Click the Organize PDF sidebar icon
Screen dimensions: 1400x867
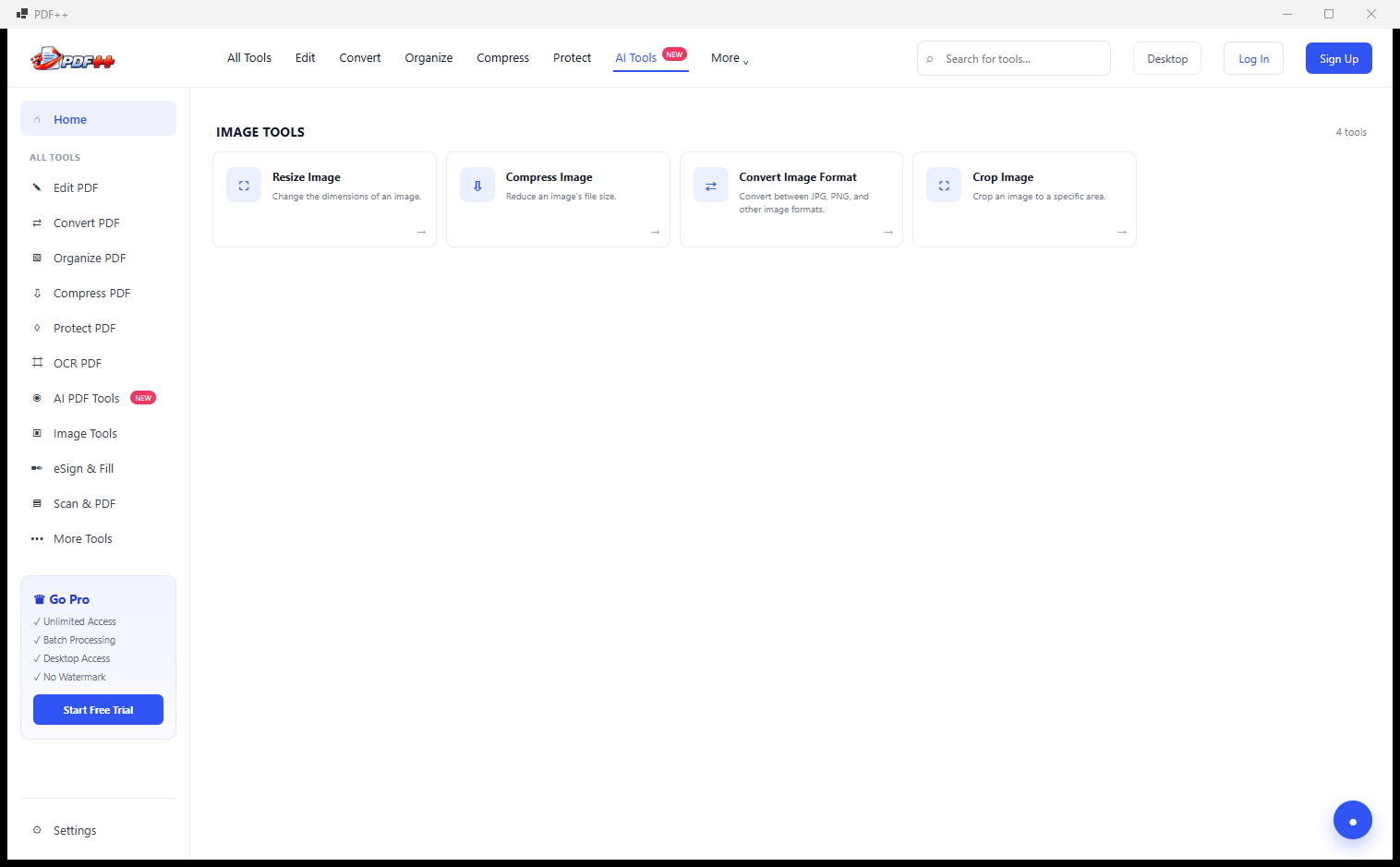tap(37, 258)
